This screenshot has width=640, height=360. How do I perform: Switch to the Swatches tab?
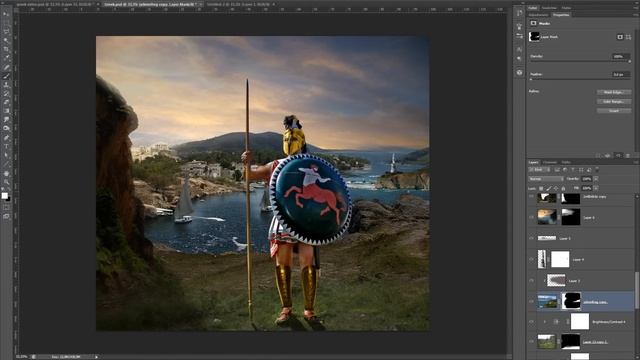click(549, 8)
